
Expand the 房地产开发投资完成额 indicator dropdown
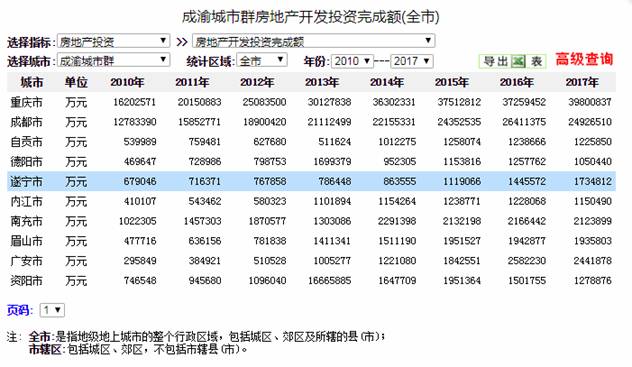pyautogui.click(x=314, y=41)
